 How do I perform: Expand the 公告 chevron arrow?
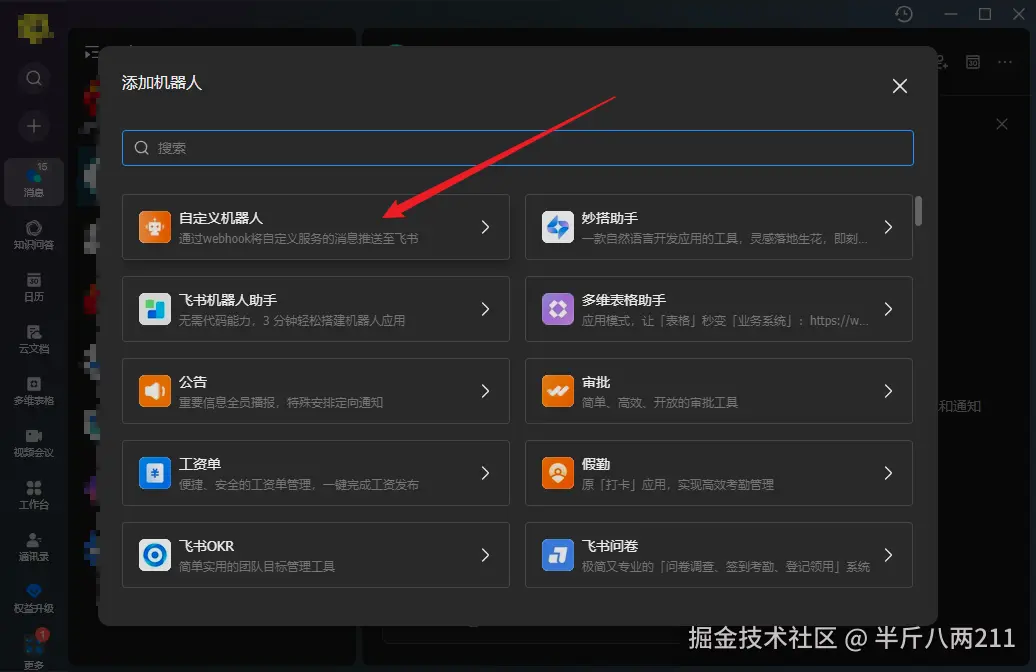[x=485, y=391]
